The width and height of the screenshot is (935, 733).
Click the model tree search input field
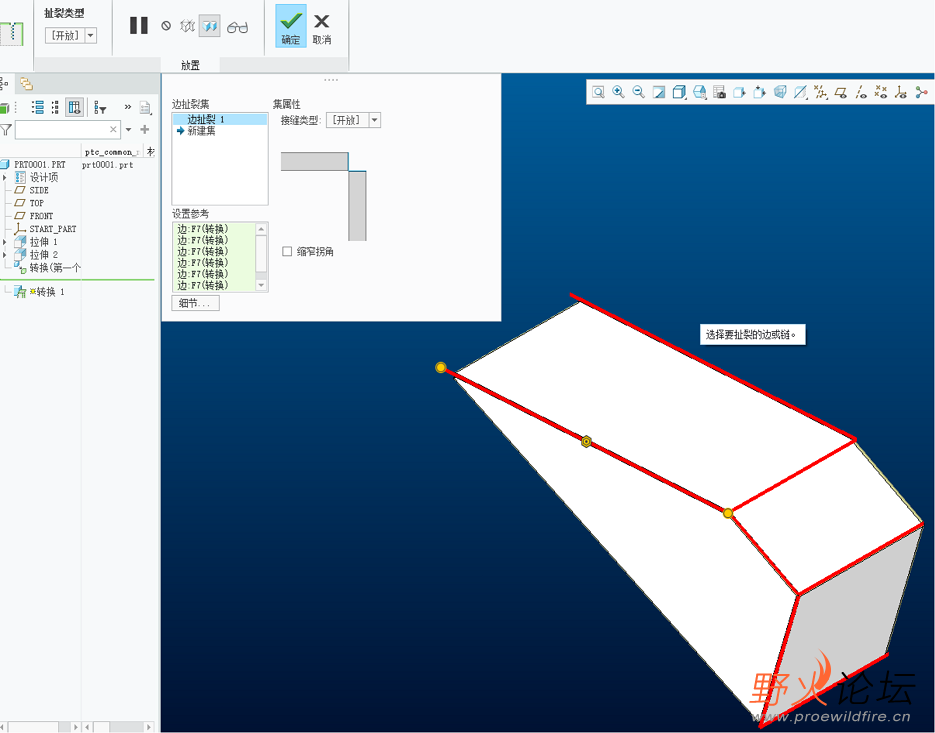click(x=60, y=130)
